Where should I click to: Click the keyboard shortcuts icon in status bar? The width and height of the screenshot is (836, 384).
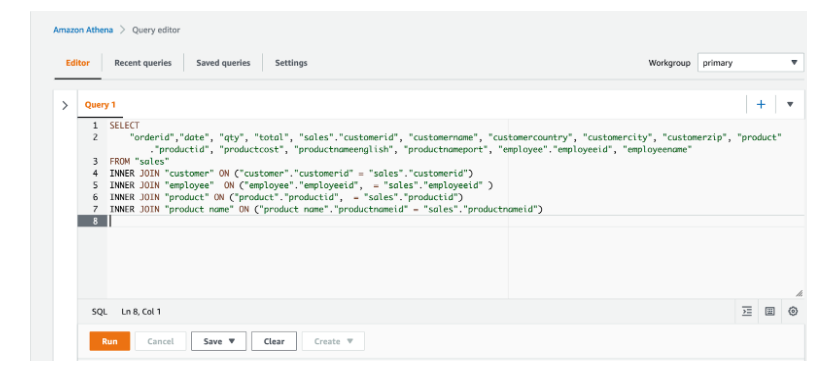coord(770,311)
